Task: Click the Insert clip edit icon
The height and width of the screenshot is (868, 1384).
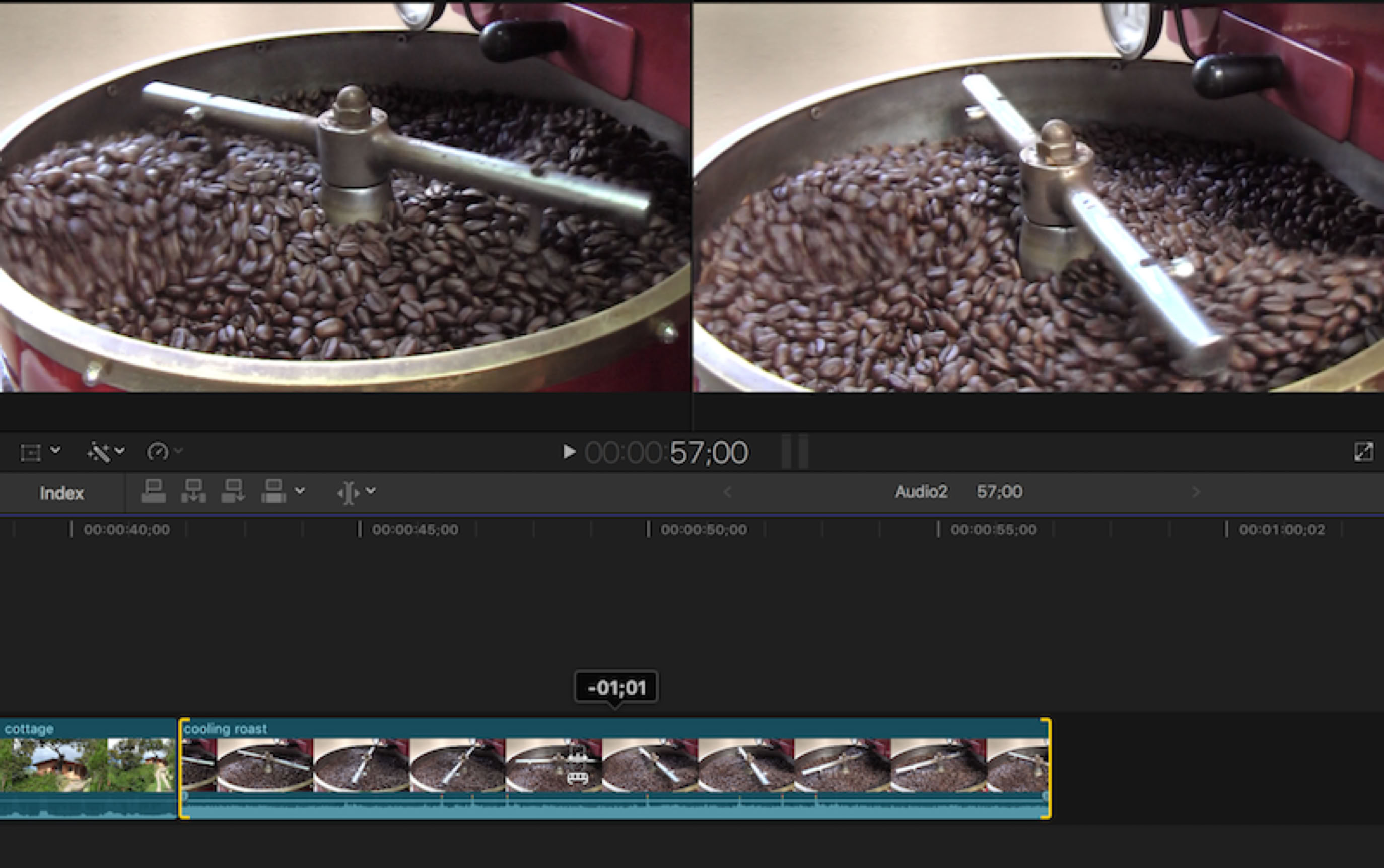Action: coord(193,491)
